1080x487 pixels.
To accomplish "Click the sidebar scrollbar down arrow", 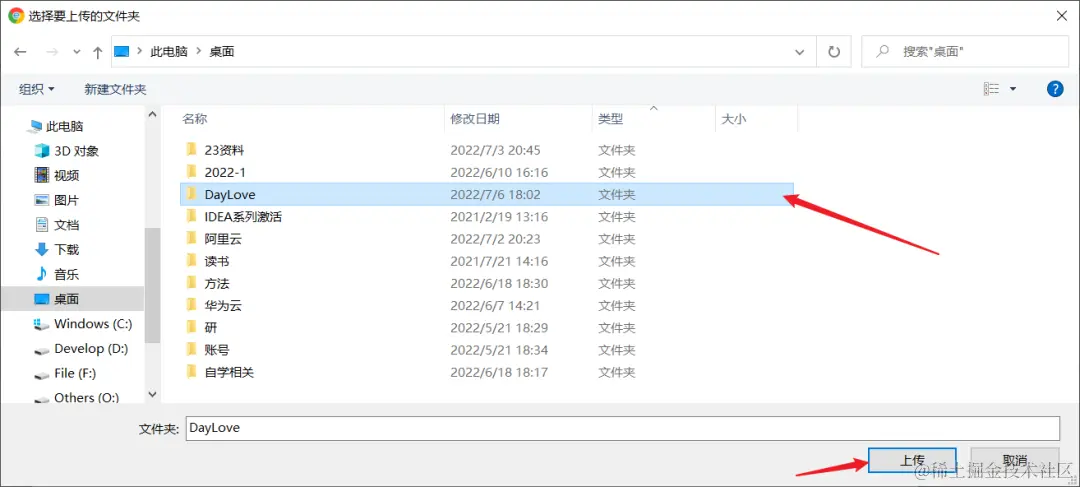I will (x=152, y=395).
